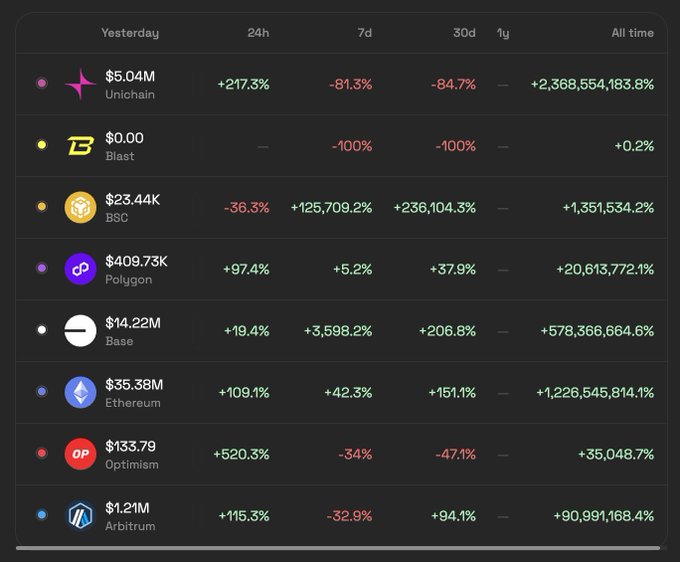Click the horizontal scrollbar below the table
Image resolution: width=680 pixels, height=562 pixels.
pos(338,548)
